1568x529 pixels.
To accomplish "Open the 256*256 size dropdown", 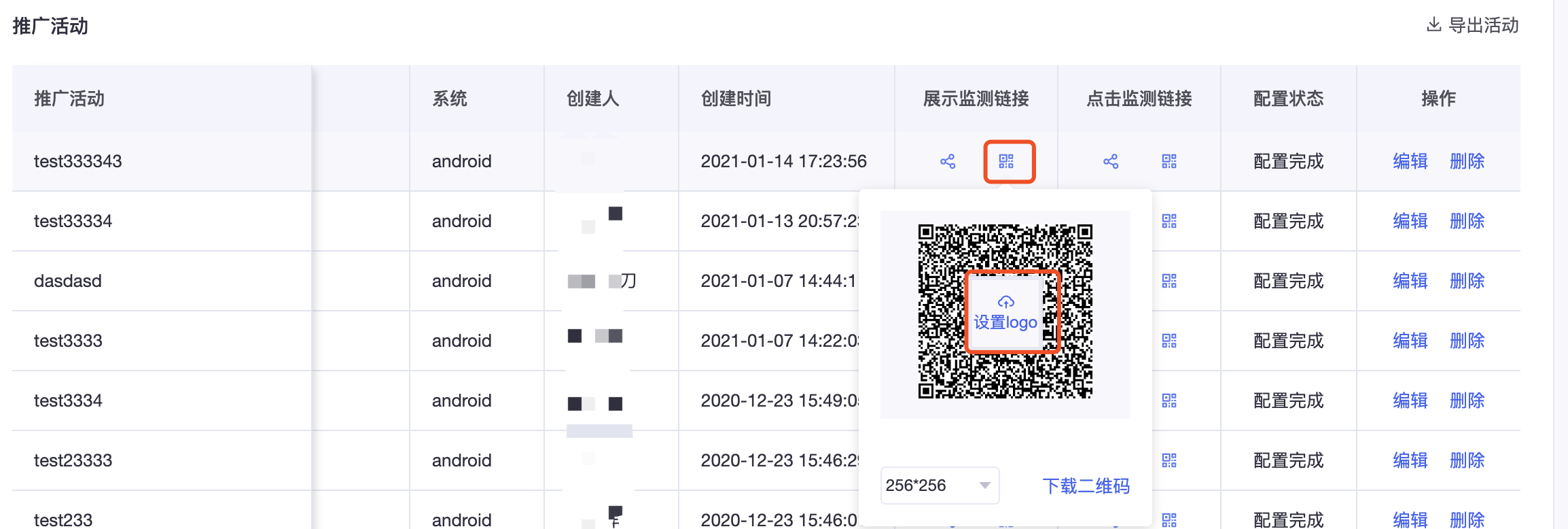I will [x=940, y=485].
